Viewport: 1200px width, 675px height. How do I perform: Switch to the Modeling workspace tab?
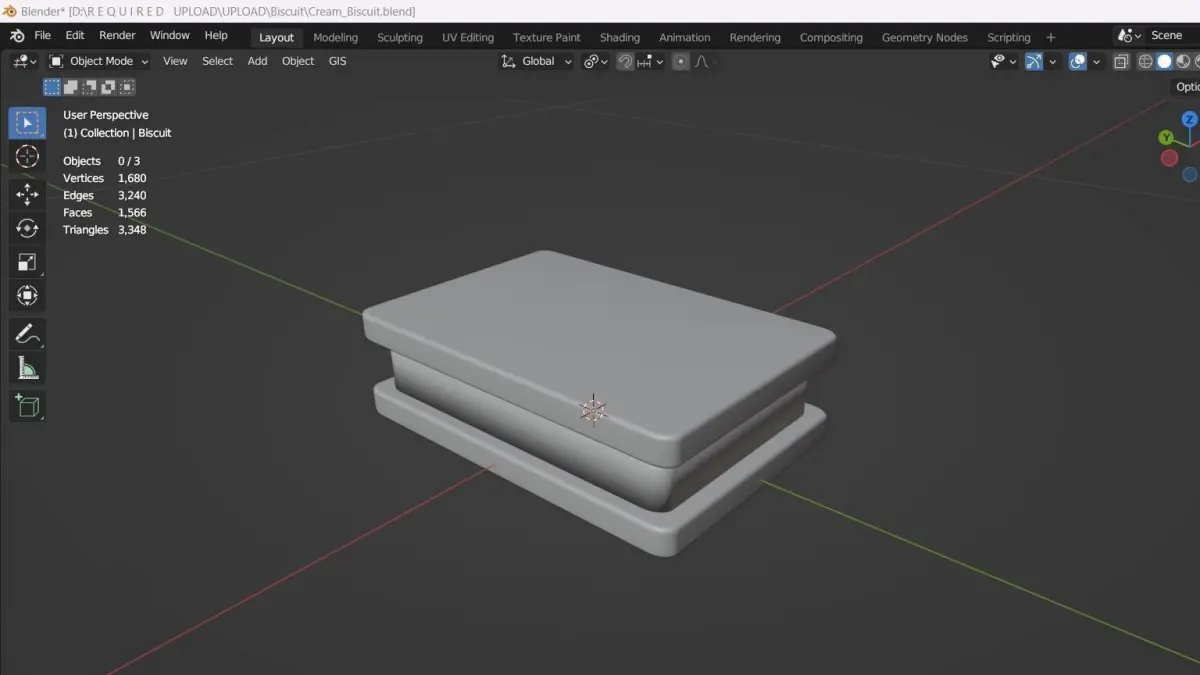335,37
